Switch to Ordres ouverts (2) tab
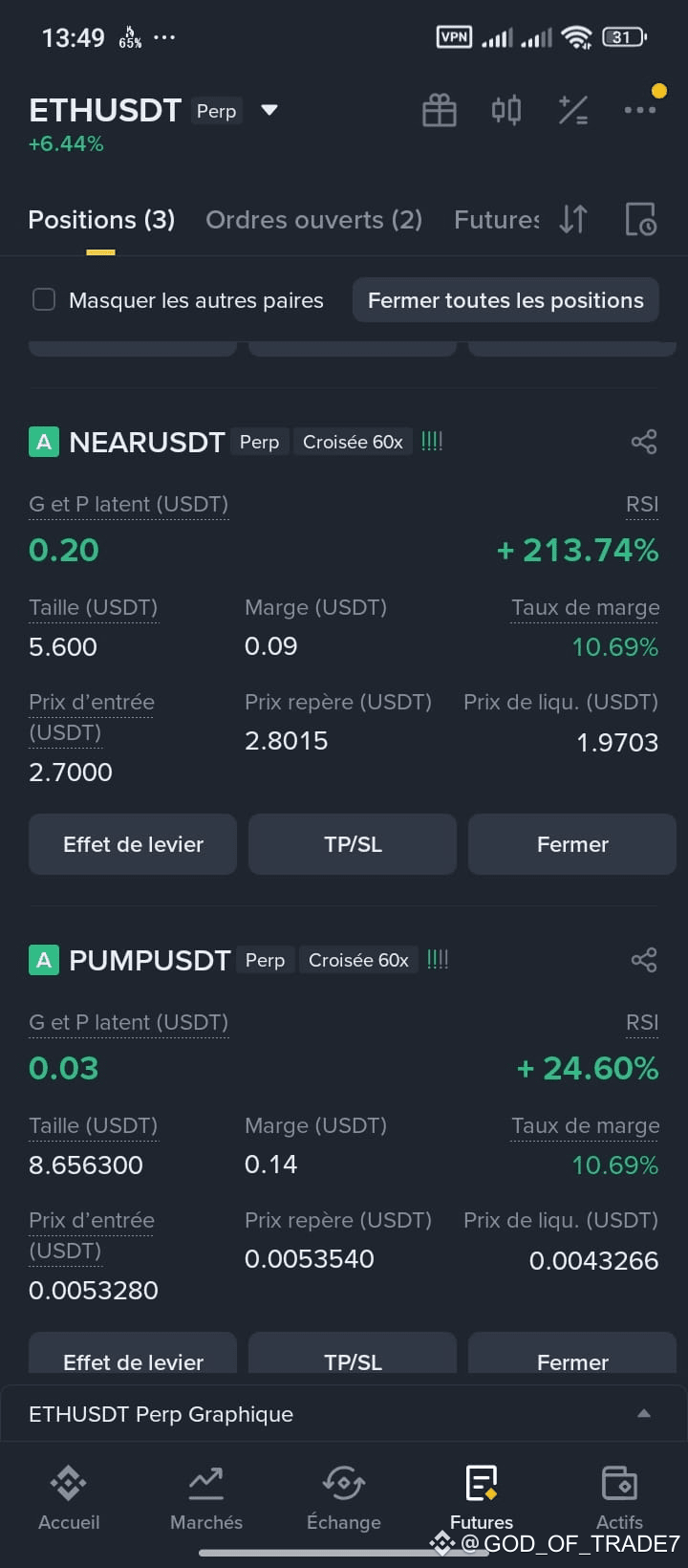This screenshot has height=1568, width=688. tap(313, 220)
